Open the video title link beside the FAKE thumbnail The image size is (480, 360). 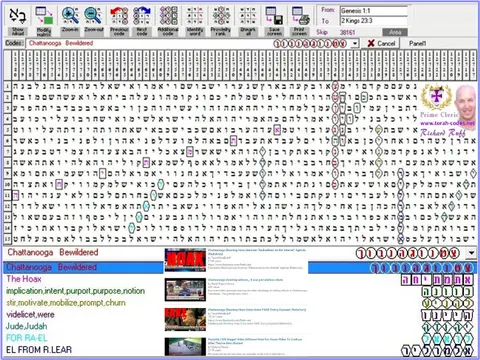coord(257,310)
